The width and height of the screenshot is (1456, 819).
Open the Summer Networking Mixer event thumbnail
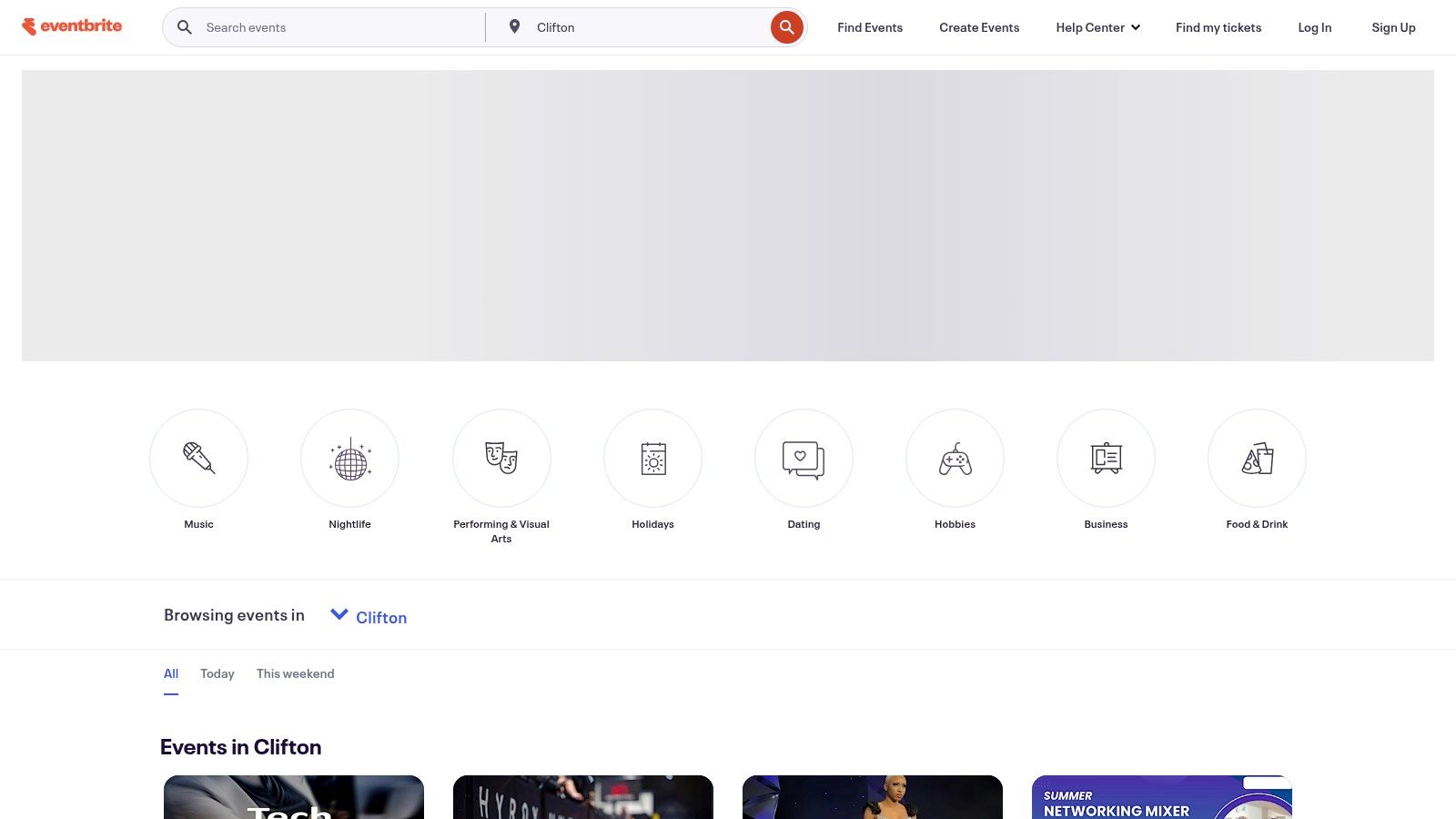(x=1161, y=798)
